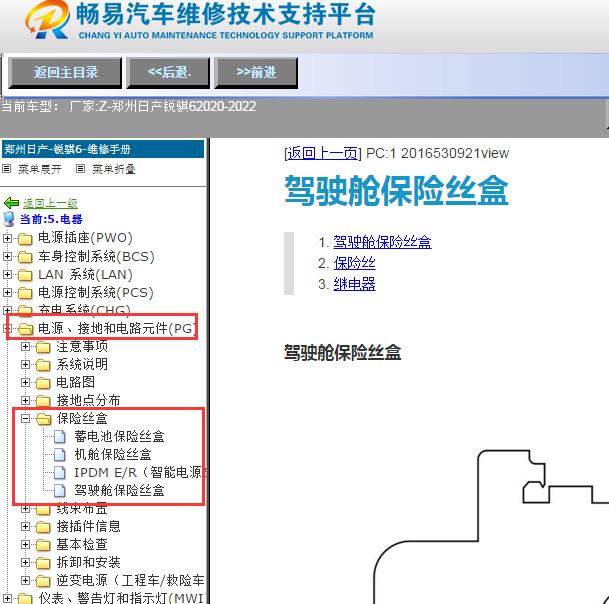Go forward with the >>前进 button
This screenshot has height=604, width=609.
(256, 73)
